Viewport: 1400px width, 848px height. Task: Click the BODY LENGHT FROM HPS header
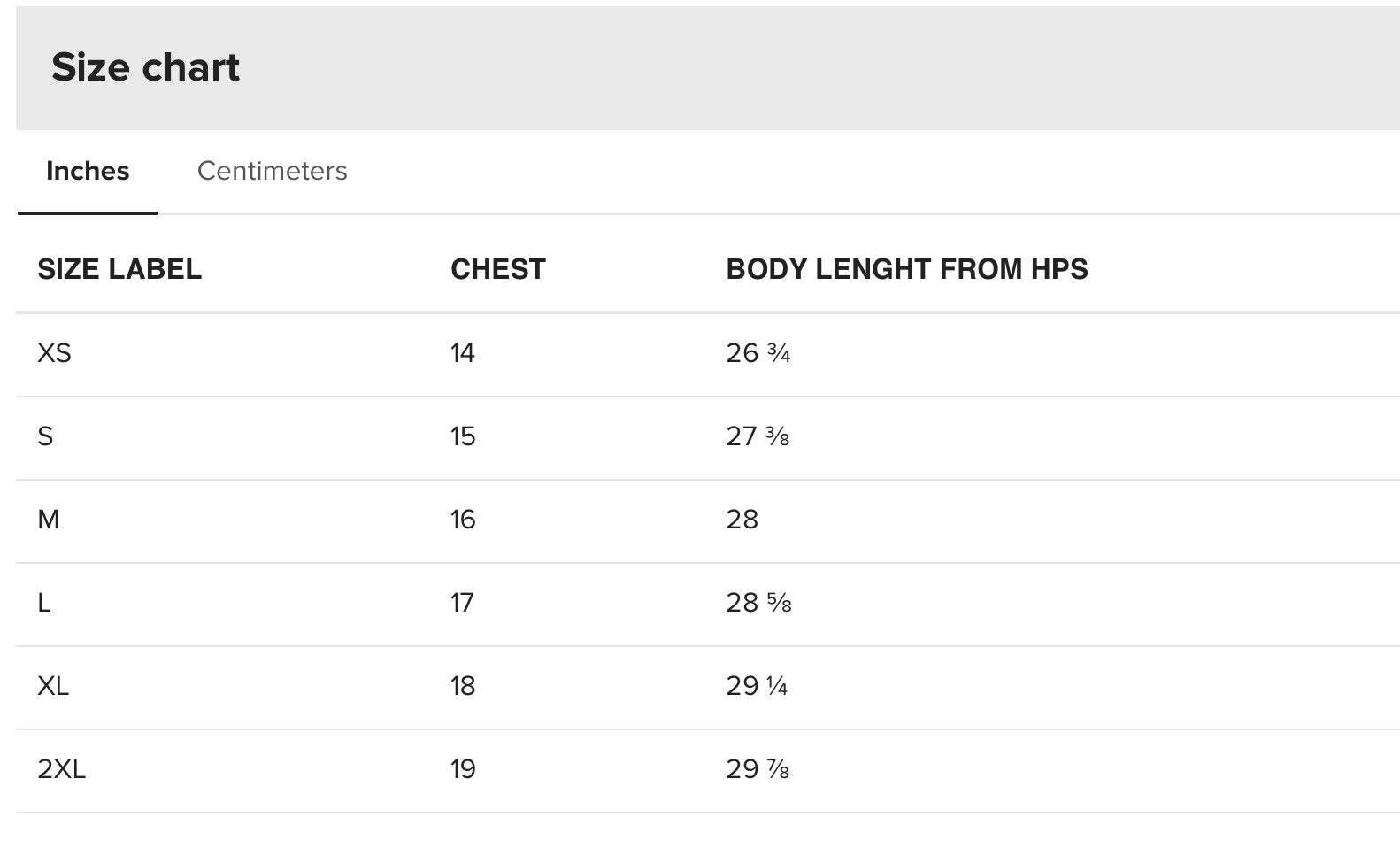pos(907,269)
